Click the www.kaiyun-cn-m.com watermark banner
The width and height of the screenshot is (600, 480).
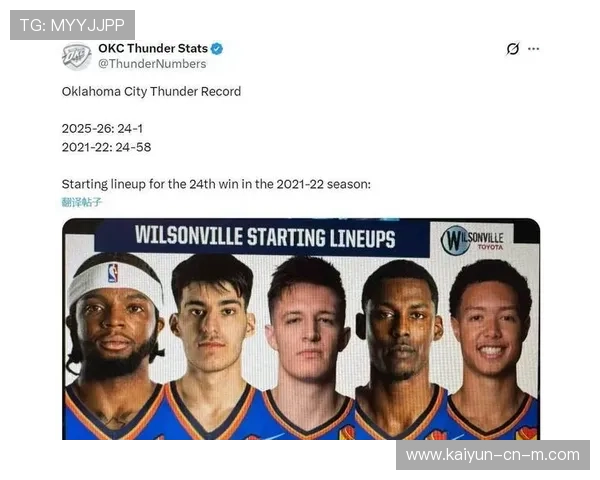coord(493,455)
